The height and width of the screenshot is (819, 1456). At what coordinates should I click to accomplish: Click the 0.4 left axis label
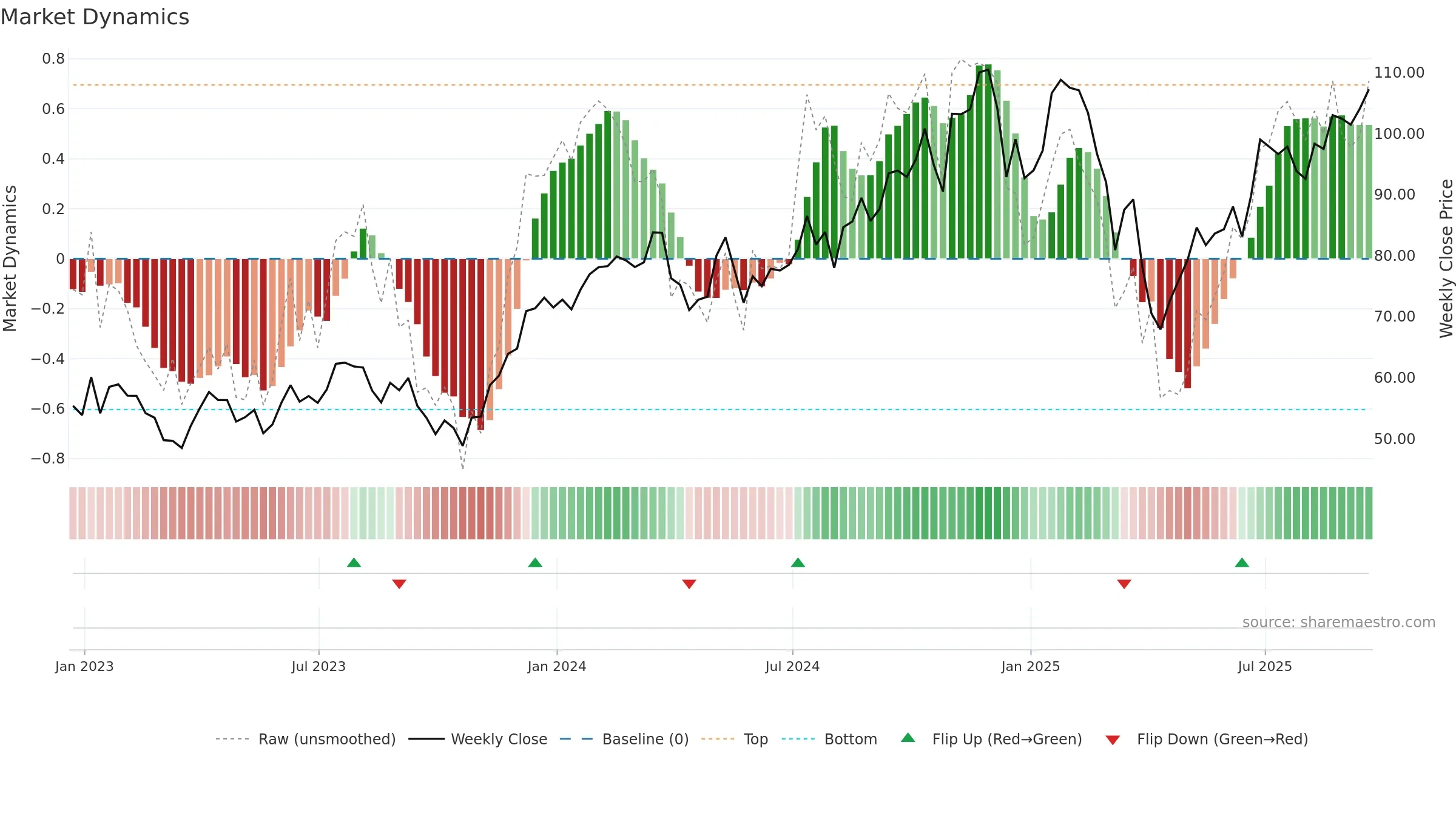pyautogui.click(x=53, y=159)
